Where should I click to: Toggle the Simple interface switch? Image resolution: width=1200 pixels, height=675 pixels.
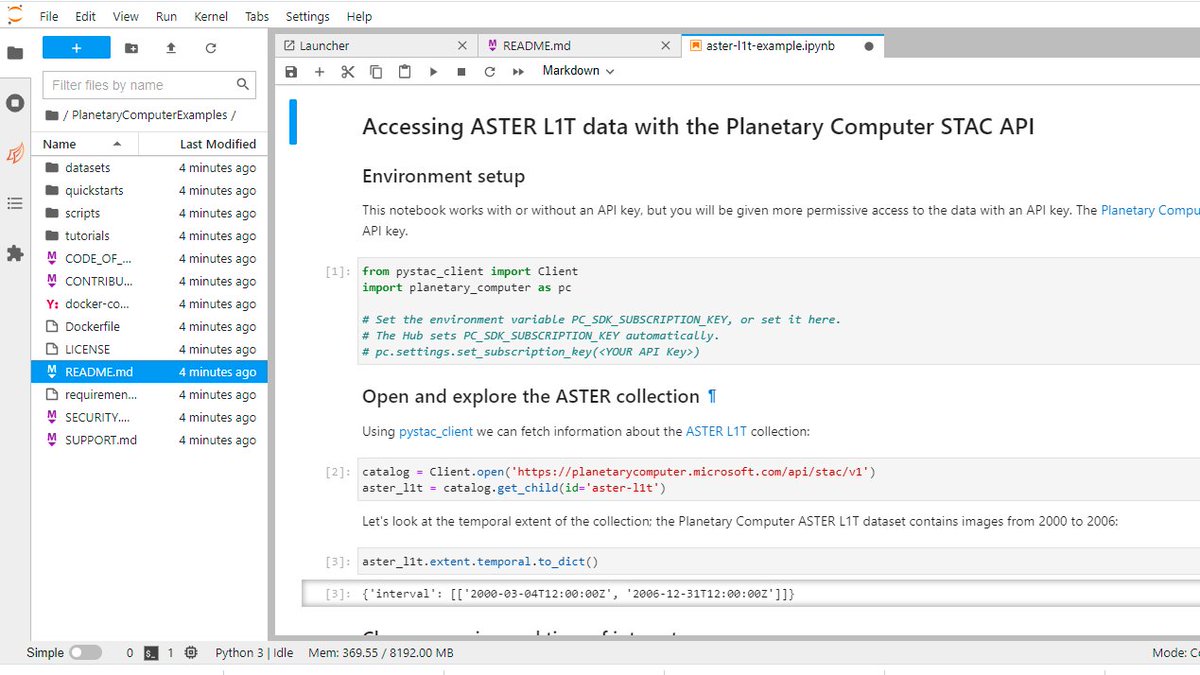86,652
